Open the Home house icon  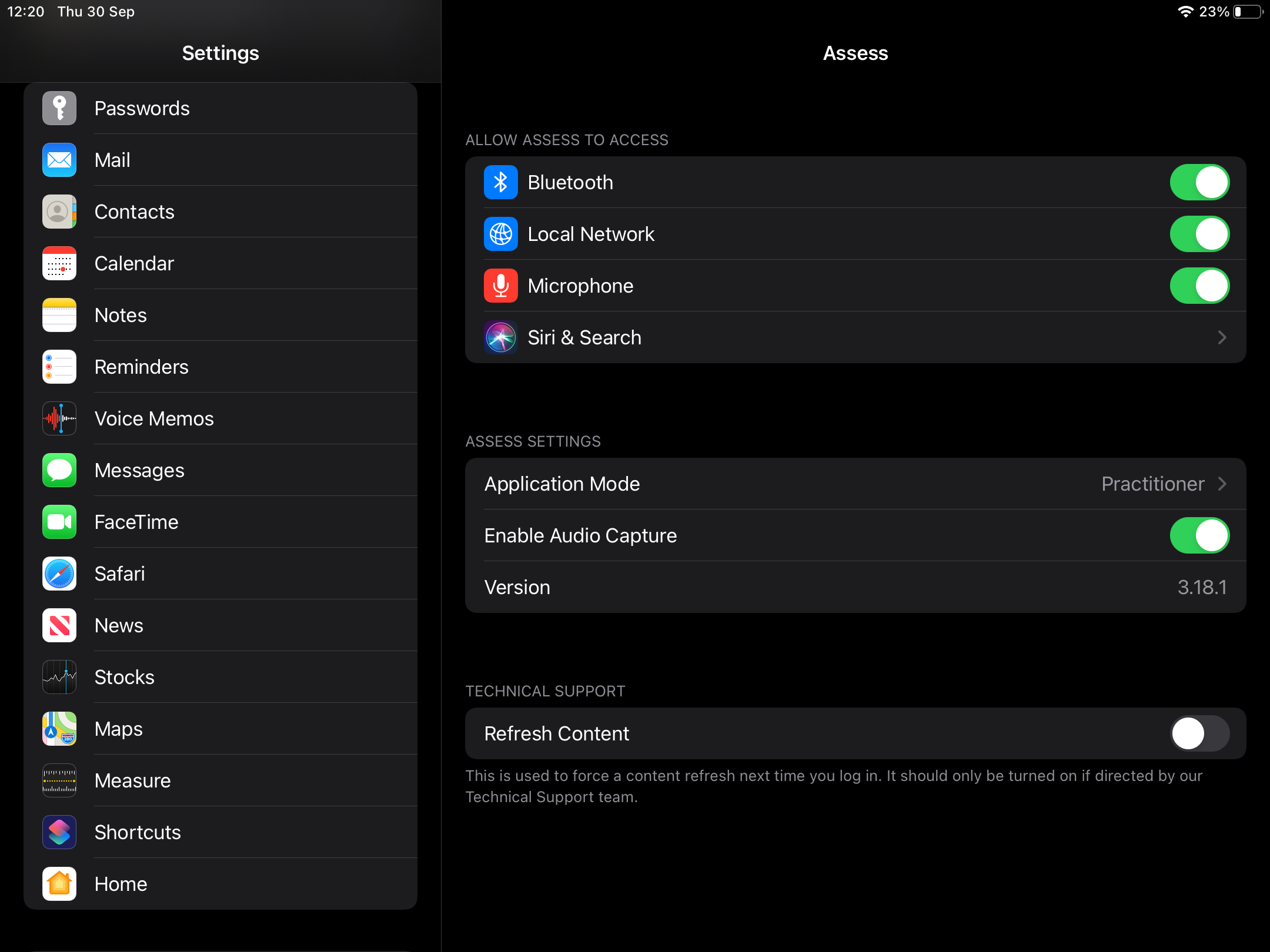tap(59, 884)
